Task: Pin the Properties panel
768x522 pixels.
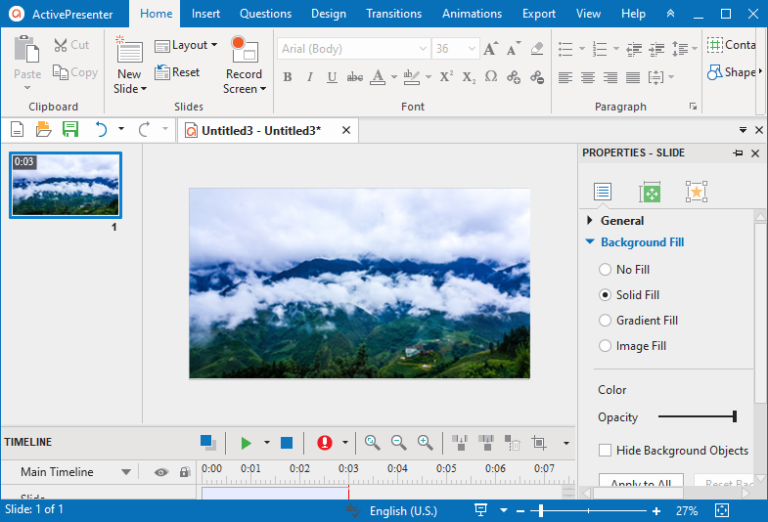Action: pyautogui.click(x=738, y=153)
